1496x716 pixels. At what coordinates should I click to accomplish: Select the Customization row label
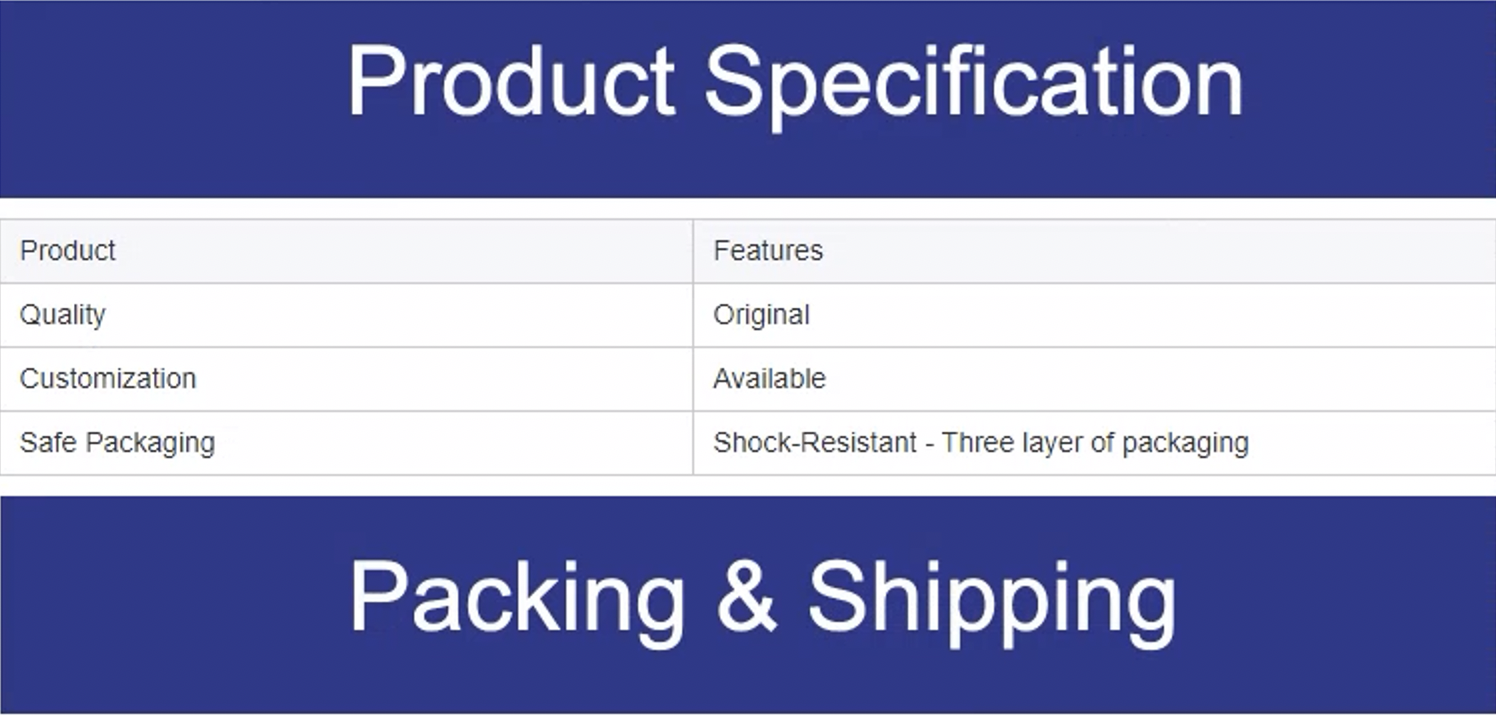(x=108, y=379)
